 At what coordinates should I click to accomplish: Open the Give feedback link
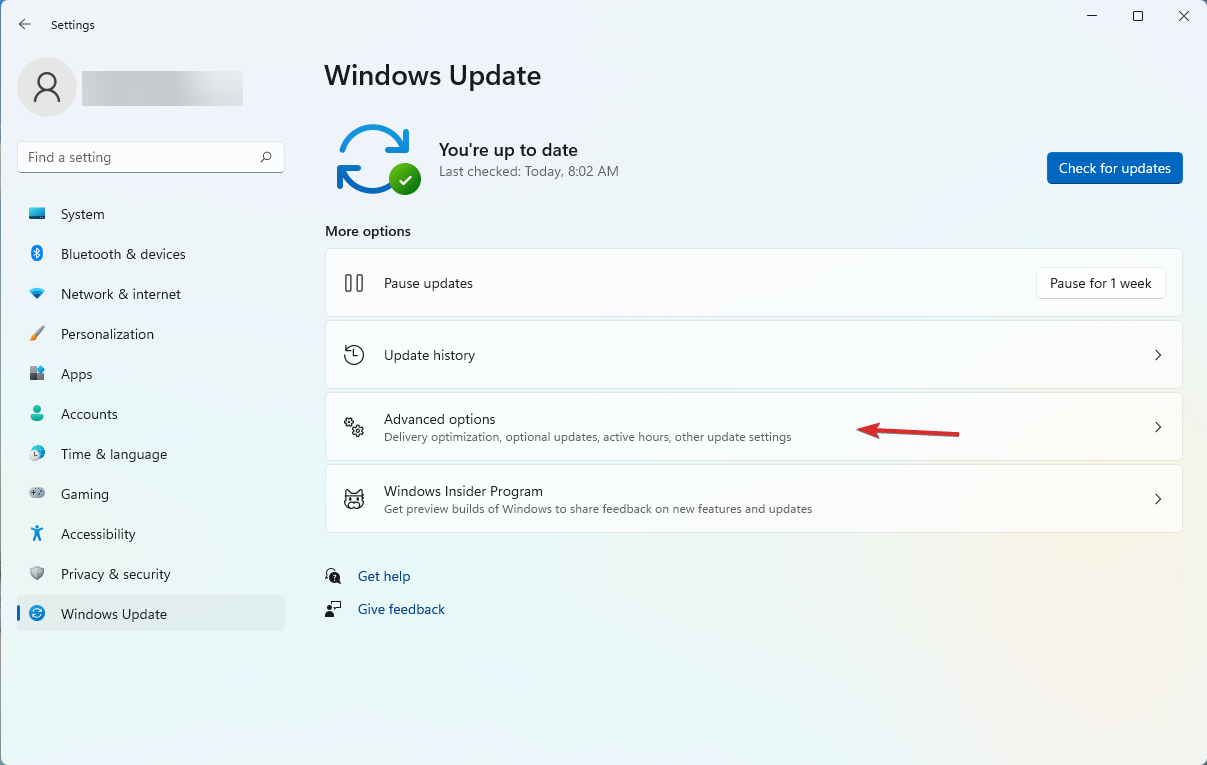(400, 609)
